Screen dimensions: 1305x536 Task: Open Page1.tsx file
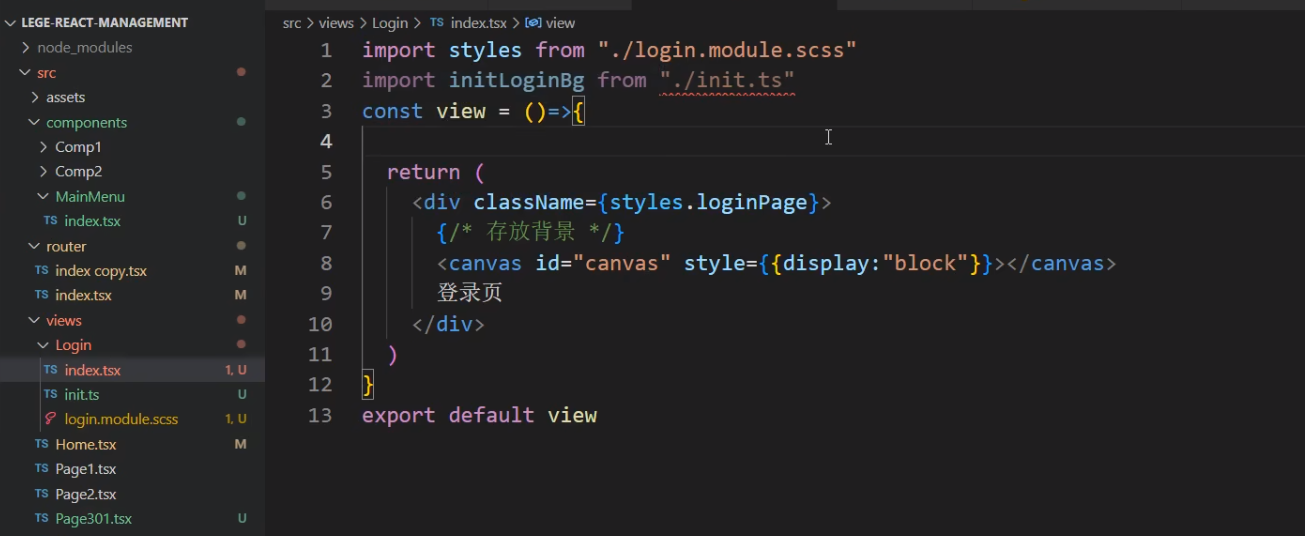[86, 469]
